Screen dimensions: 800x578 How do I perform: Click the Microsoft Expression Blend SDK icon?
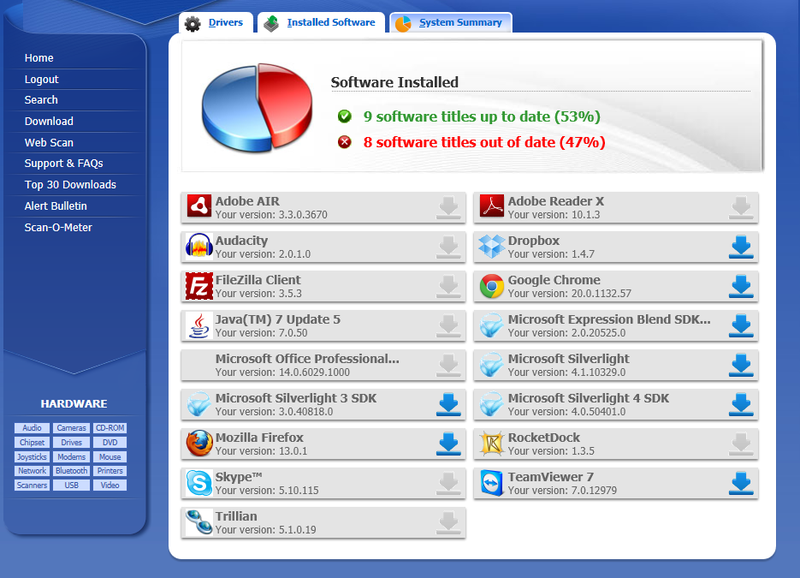click(x=492, y=325)
